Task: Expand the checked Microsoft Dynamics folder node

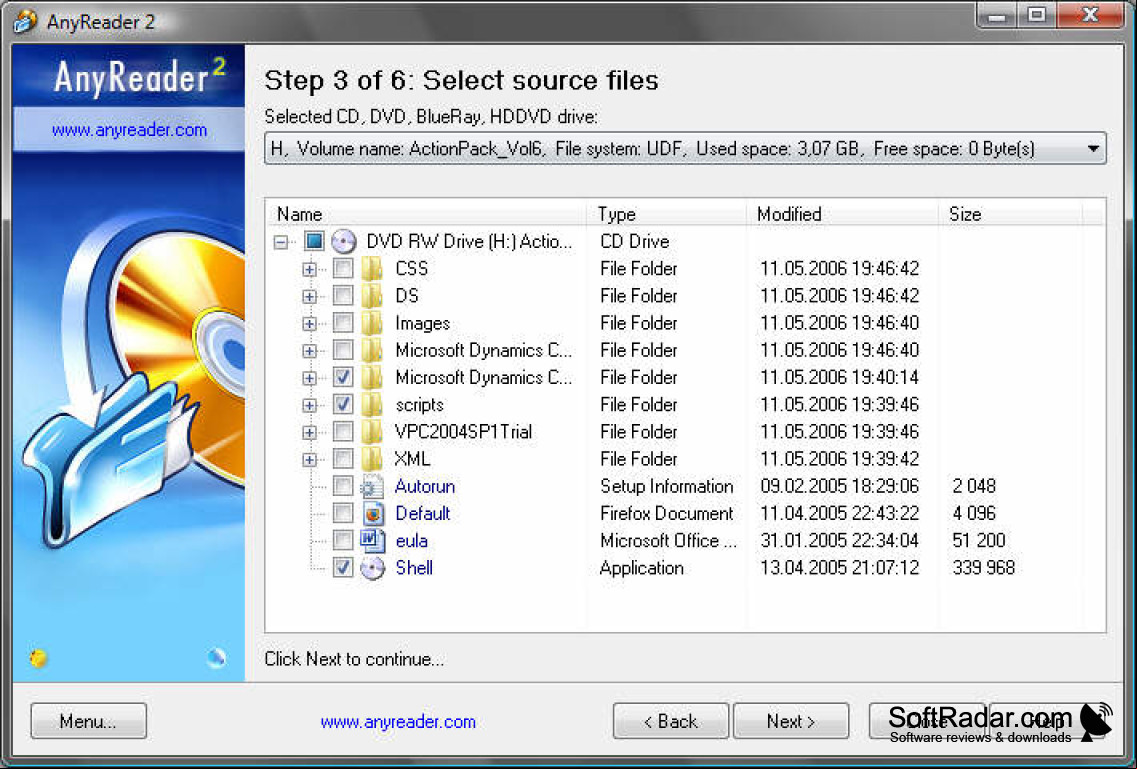Action: (310, 378)
